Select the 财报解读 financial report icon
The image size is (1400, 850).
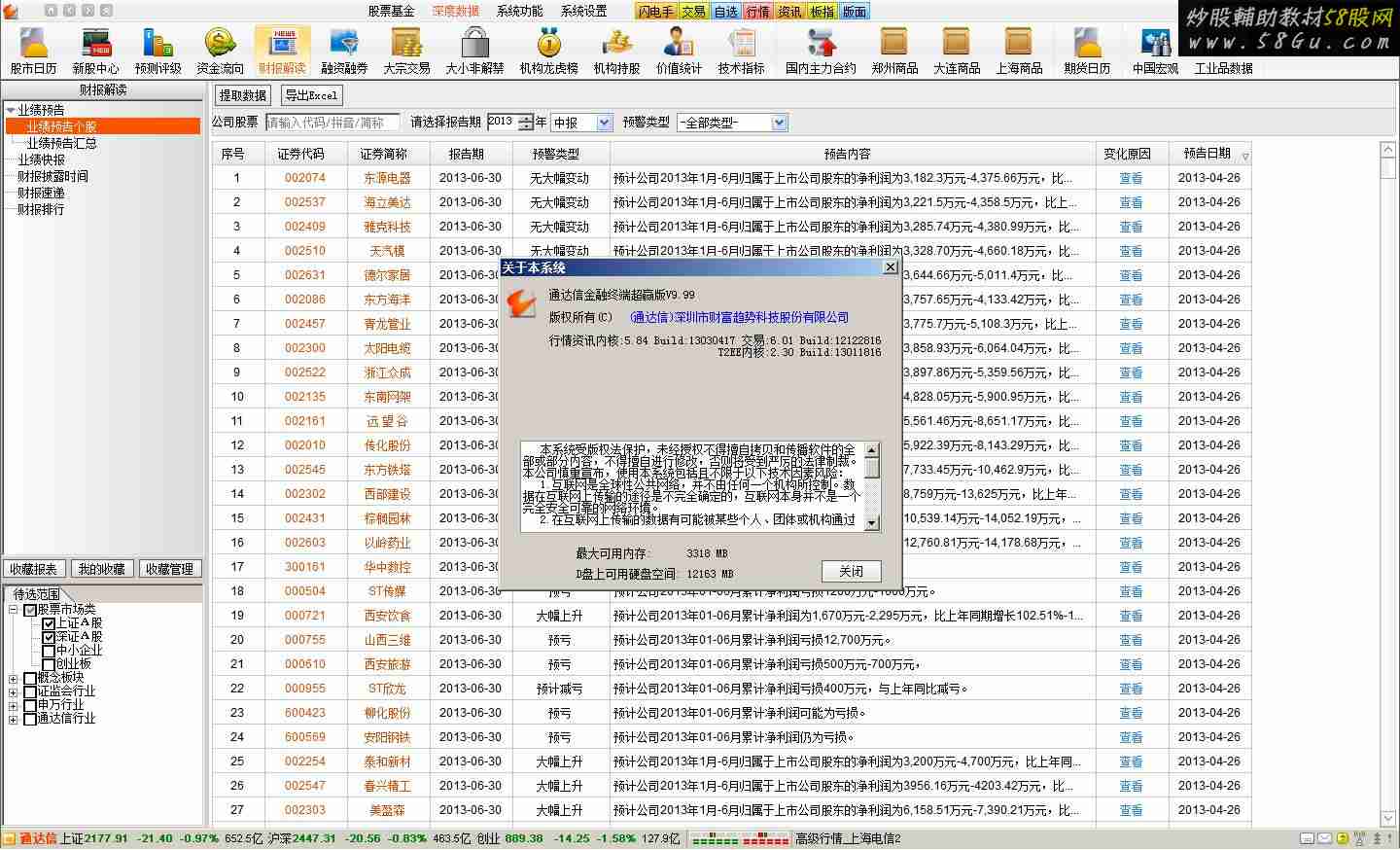point(282,51)
